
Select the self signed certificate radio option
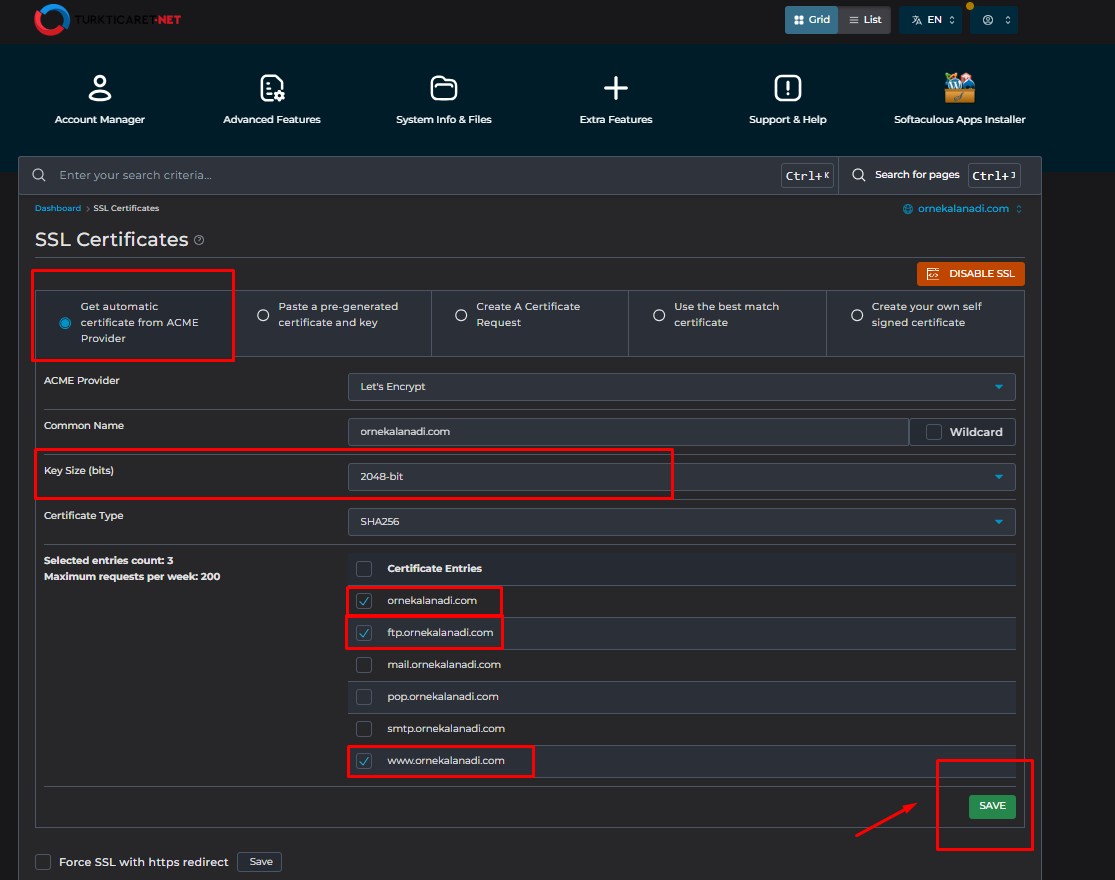[x=857, y=315]
